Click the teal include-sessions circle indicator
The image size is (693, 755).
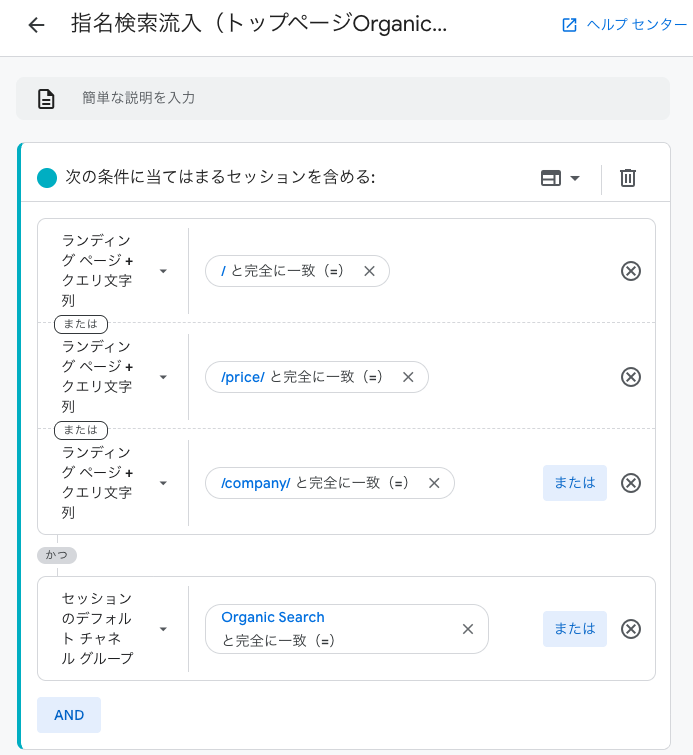(x=47, y=178)
